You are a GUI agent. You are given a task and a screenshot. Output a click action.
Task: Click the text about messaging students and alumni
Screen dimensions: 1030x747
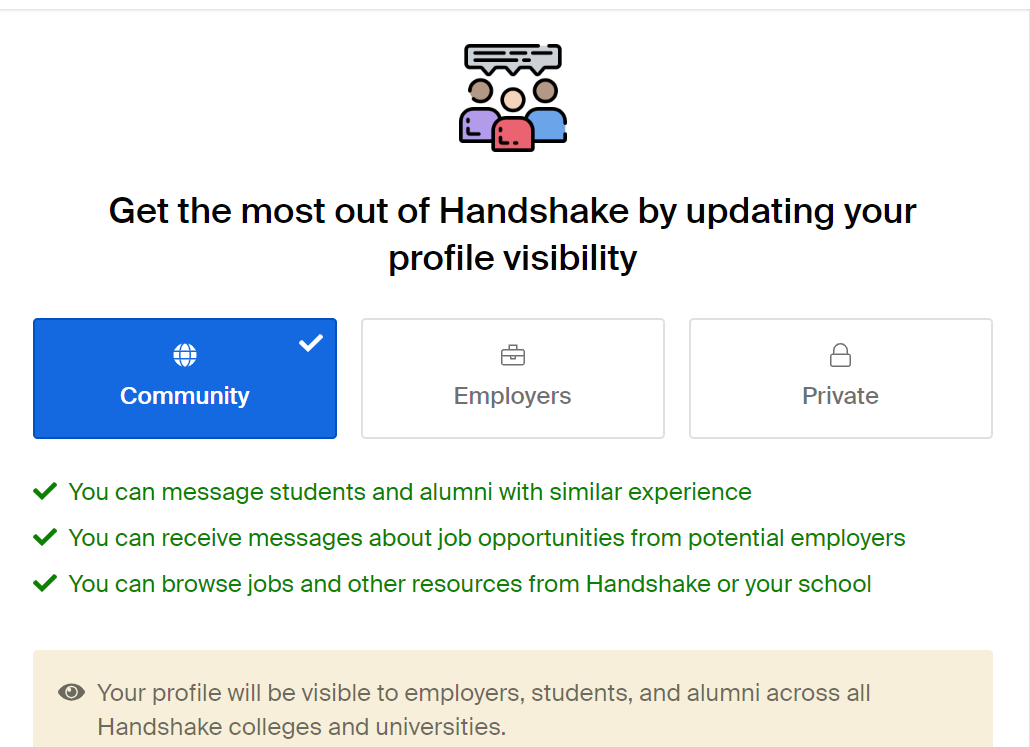click(410, 491)
